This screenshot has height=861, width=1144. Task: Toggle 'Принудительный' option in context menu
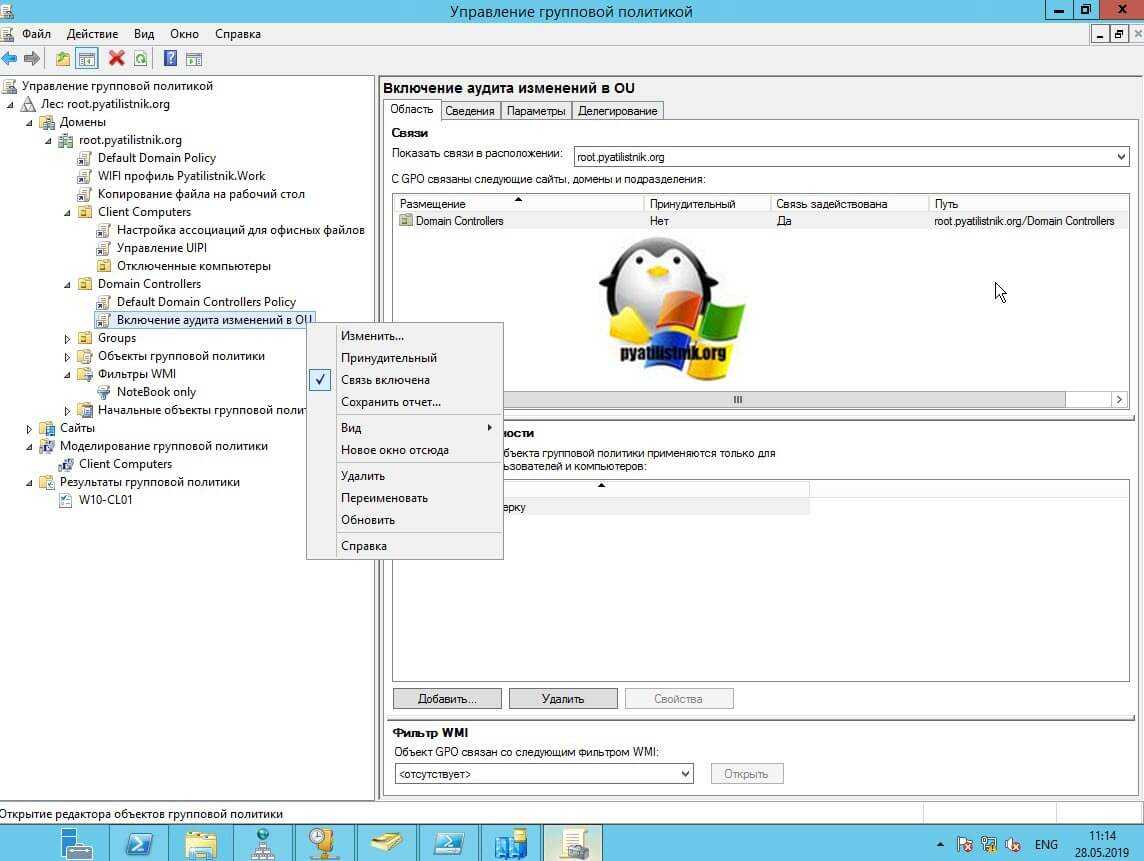[x=388, y=358]
